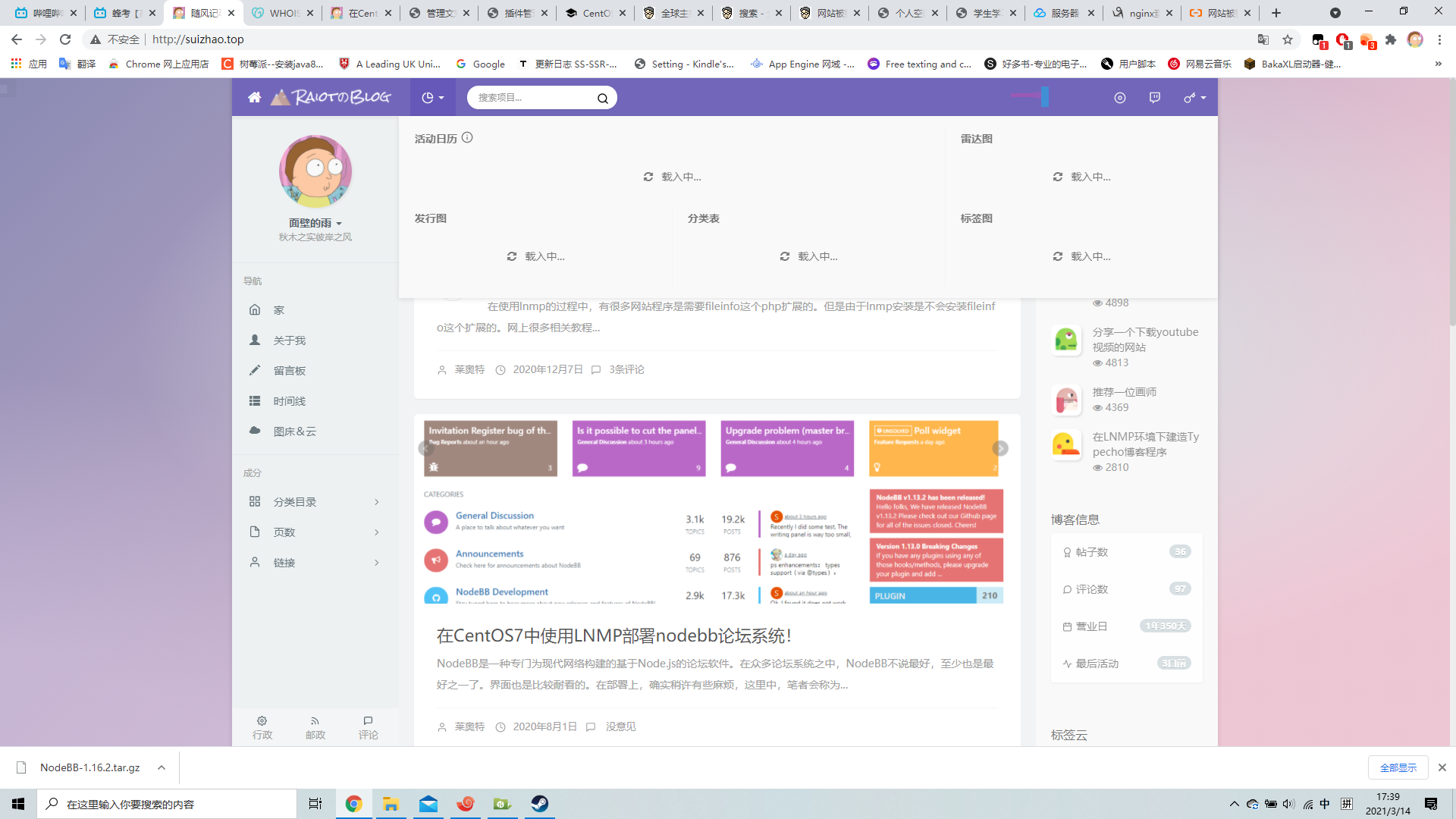The height and width of the screenshot is (819, 1456).
Task: Click the activity calendar info icon
Action: coord(467,137)
